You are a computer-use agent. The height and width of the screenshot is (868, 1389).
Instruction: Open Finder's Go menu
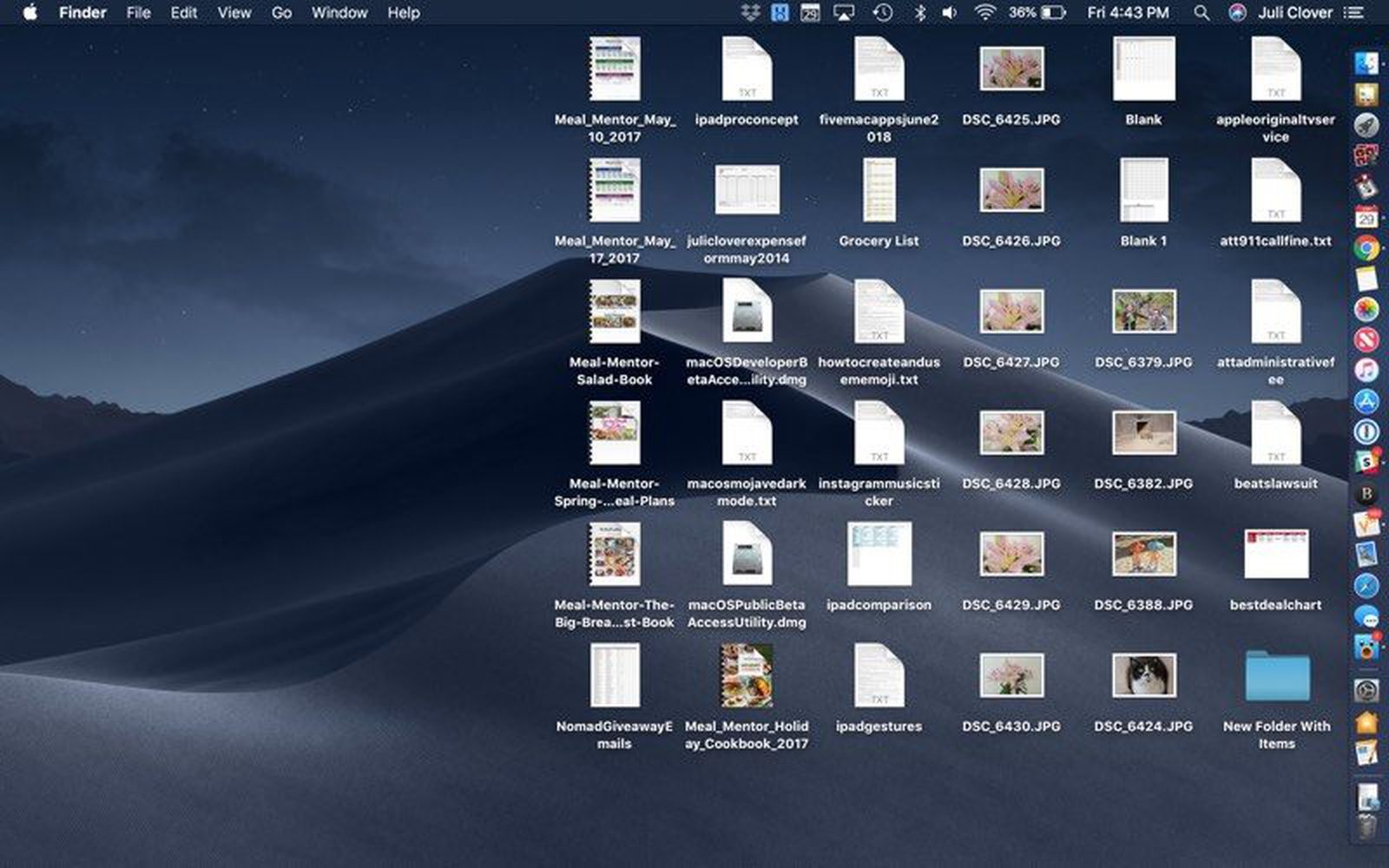(281, 12)
